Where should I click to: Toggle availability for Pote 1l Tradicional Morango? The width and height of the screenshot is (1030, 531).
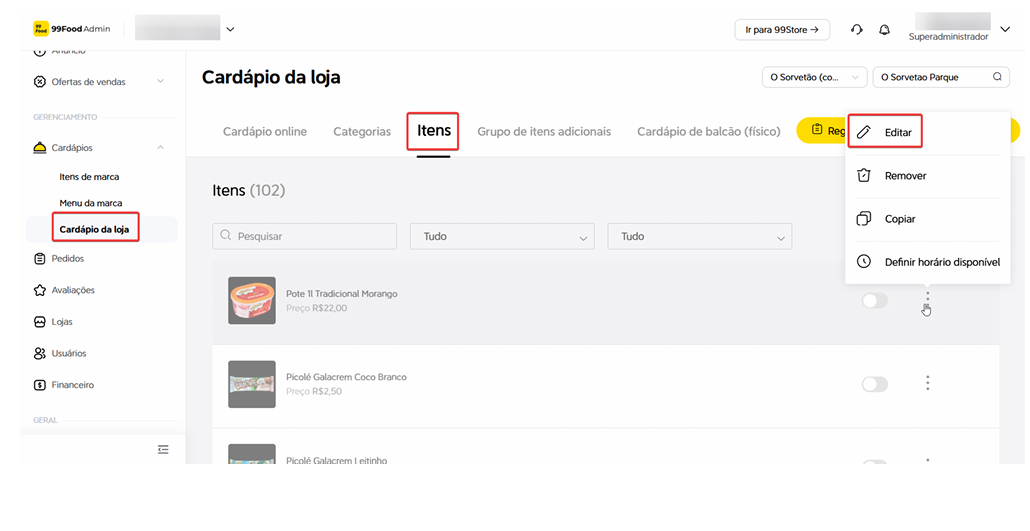click(x=874, y=300)
